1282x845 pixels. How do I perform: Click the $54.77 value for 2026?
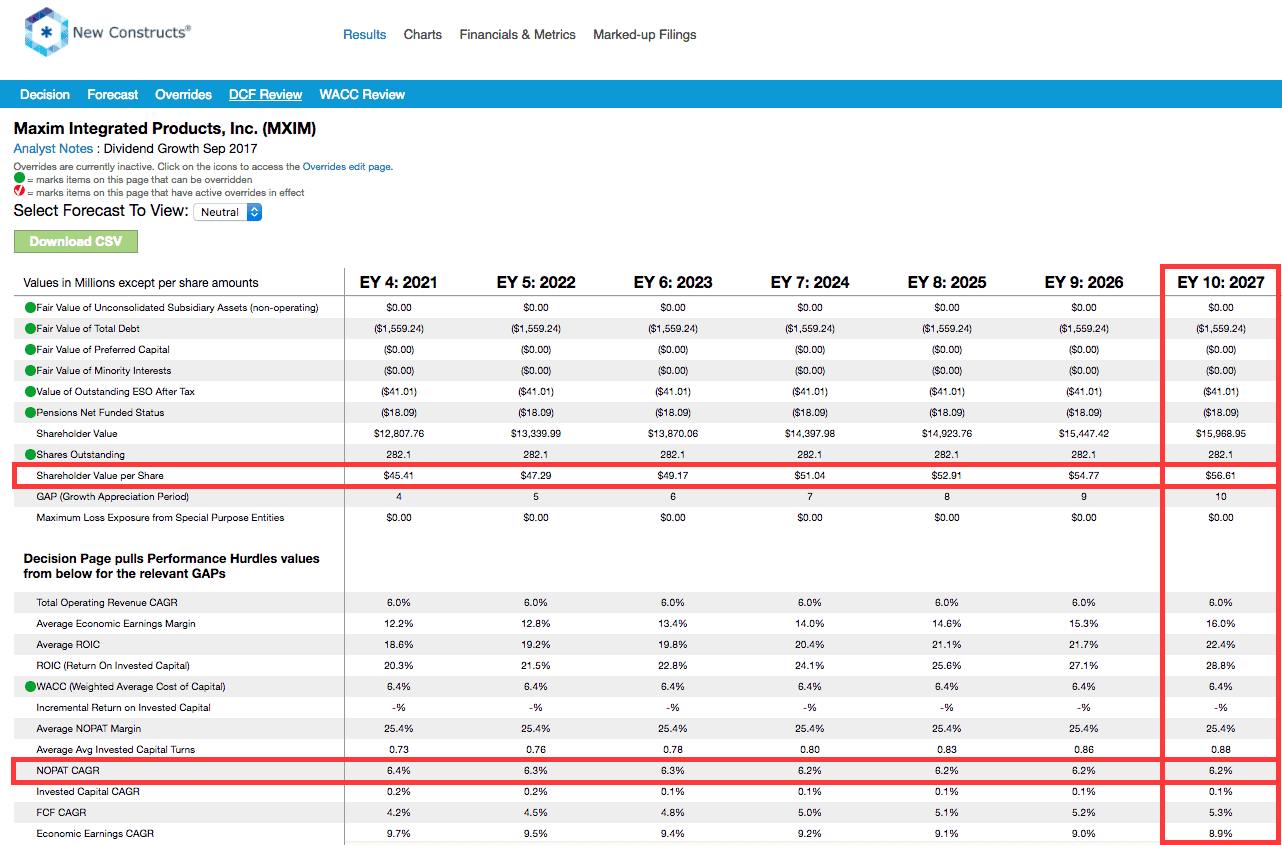point(1084,476)
